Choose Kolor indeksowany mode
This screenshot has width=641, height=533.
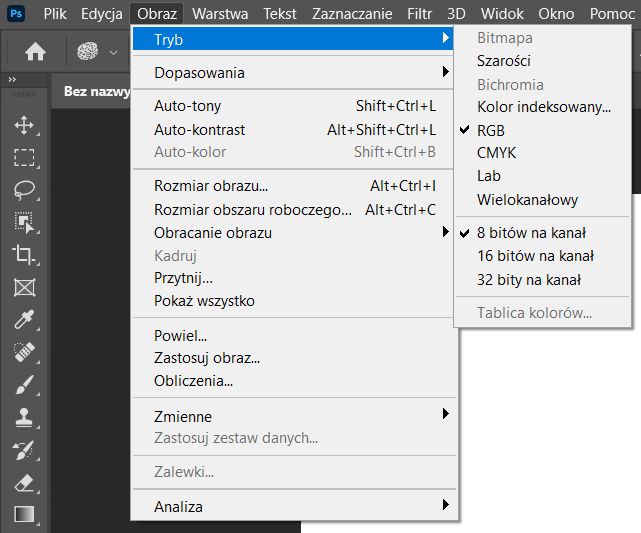tap(543, 107)
